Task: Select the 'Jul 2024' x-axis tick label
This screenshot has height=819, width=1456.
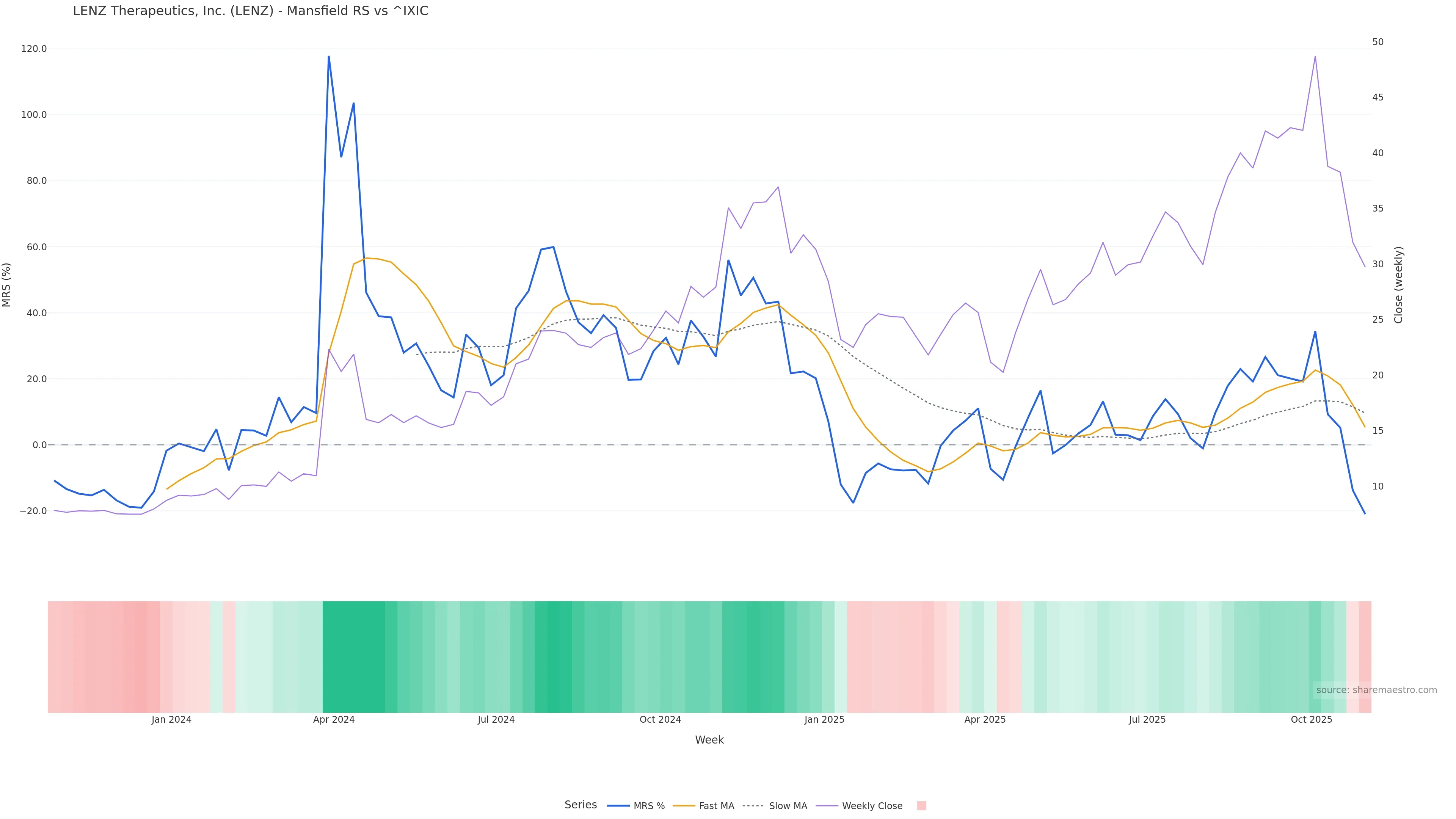Action: [x=496, y=720]
